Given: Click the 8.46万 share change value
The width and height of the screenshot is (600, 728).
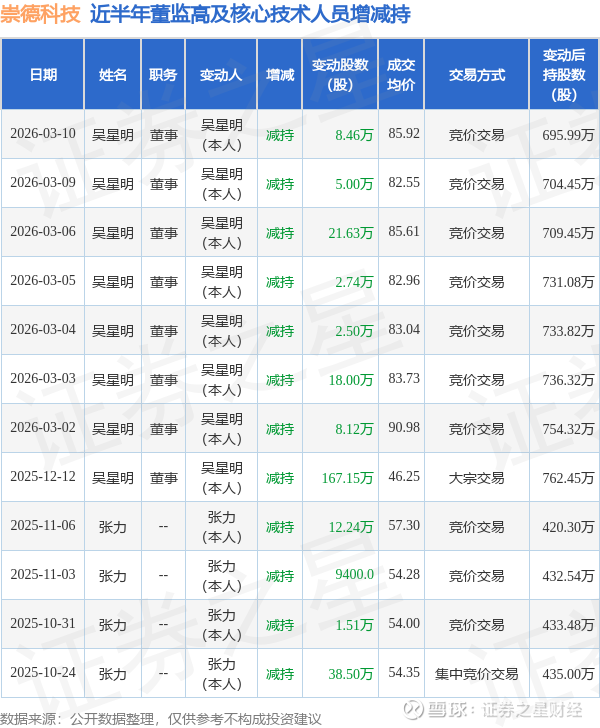Looking at the screenshot, I should [354, 135].
